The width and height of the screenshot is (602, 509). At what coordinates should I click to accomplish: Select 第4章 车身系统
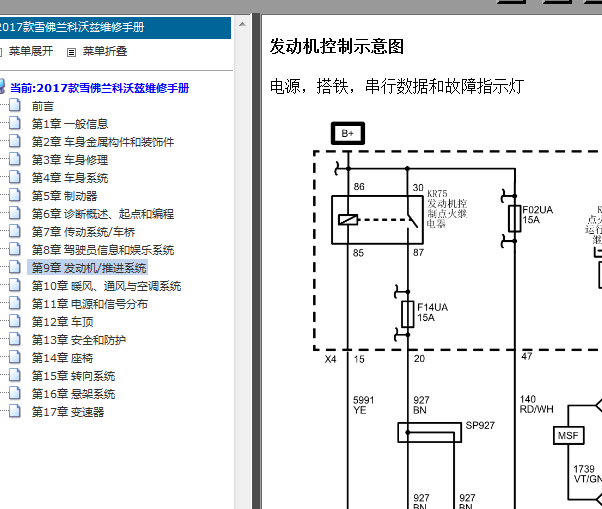pyautogui.click(x=70, y=178)
